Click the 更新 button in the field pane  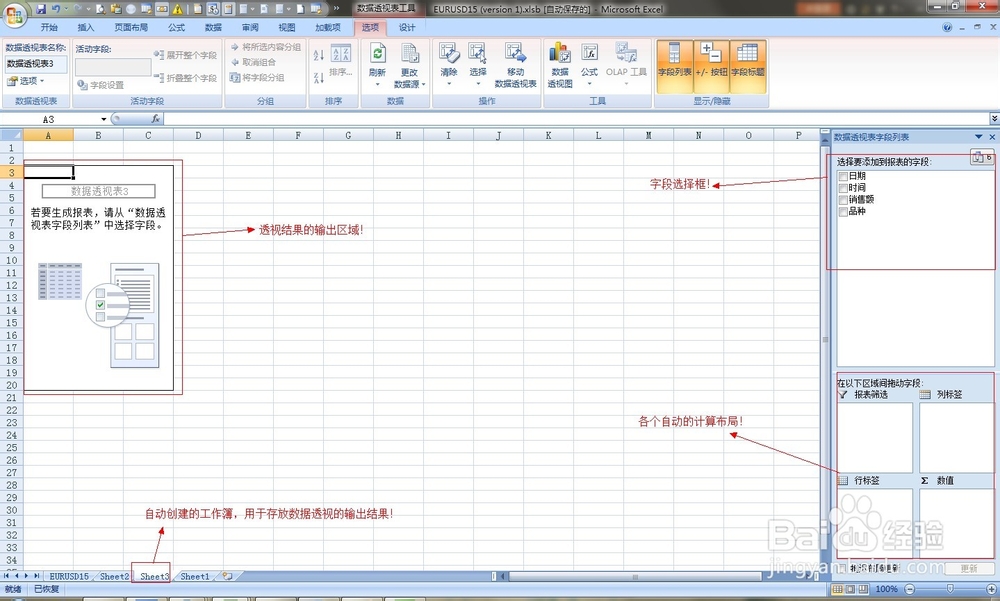point(967,568)
